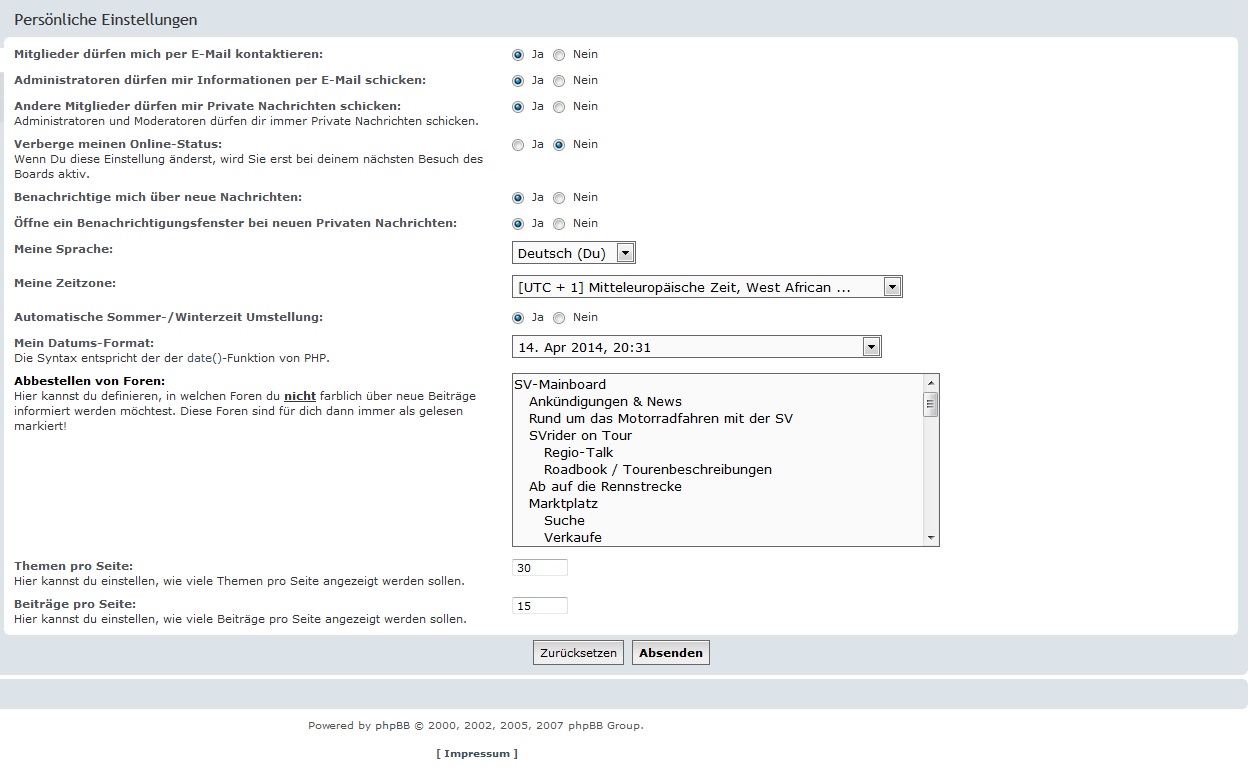Pick Marktplatz from the forum list

pos(563,503)
